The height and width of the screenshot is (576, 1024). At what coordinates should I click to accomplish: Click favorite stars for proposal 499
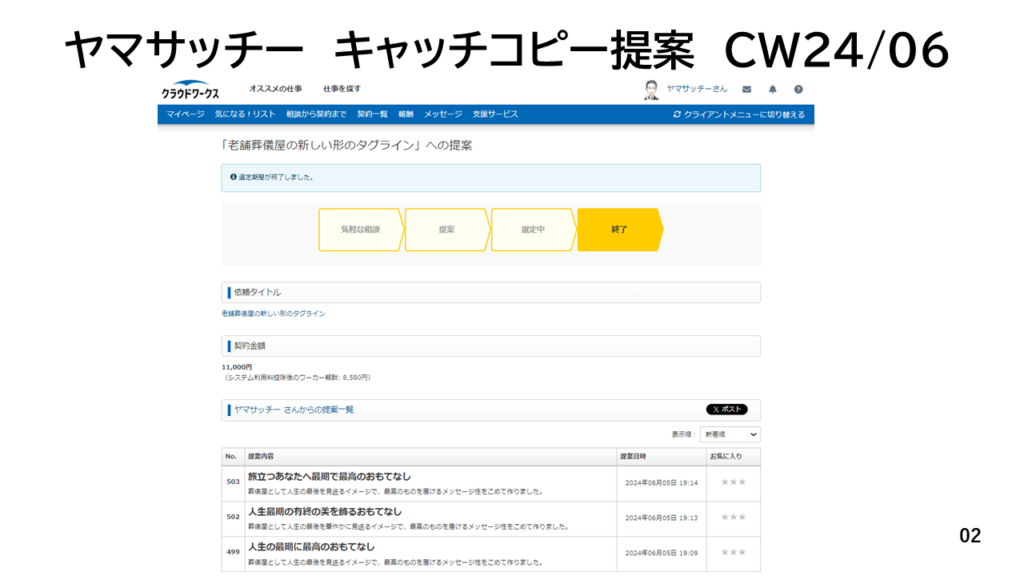pyautogui.click(x=733, y=552)
